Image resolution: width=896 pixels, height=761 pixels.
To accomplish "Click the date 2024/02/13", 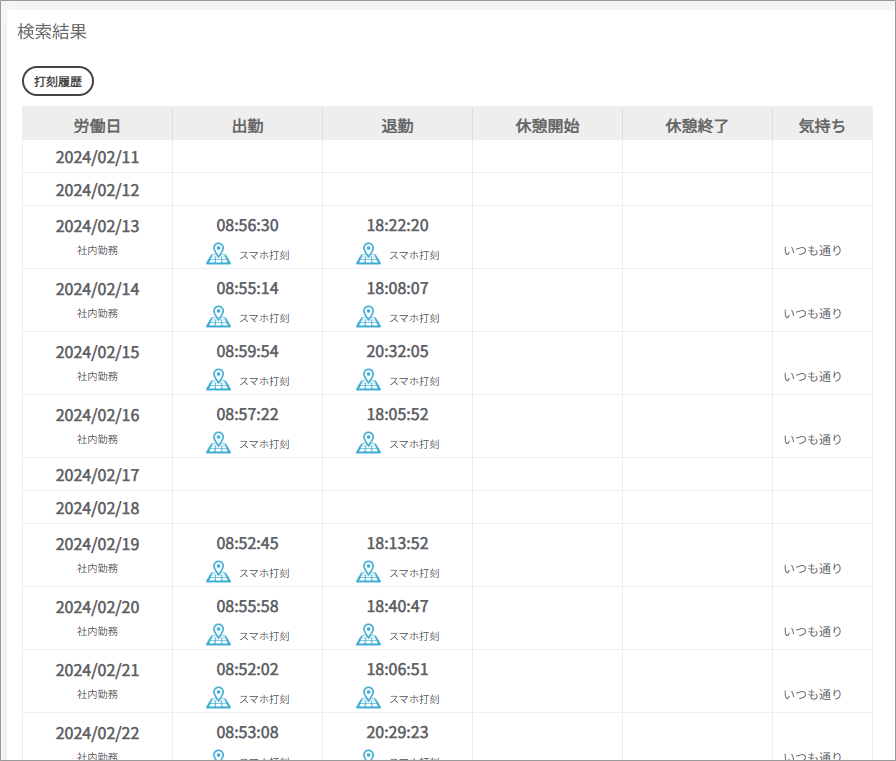I will (97, 226).
